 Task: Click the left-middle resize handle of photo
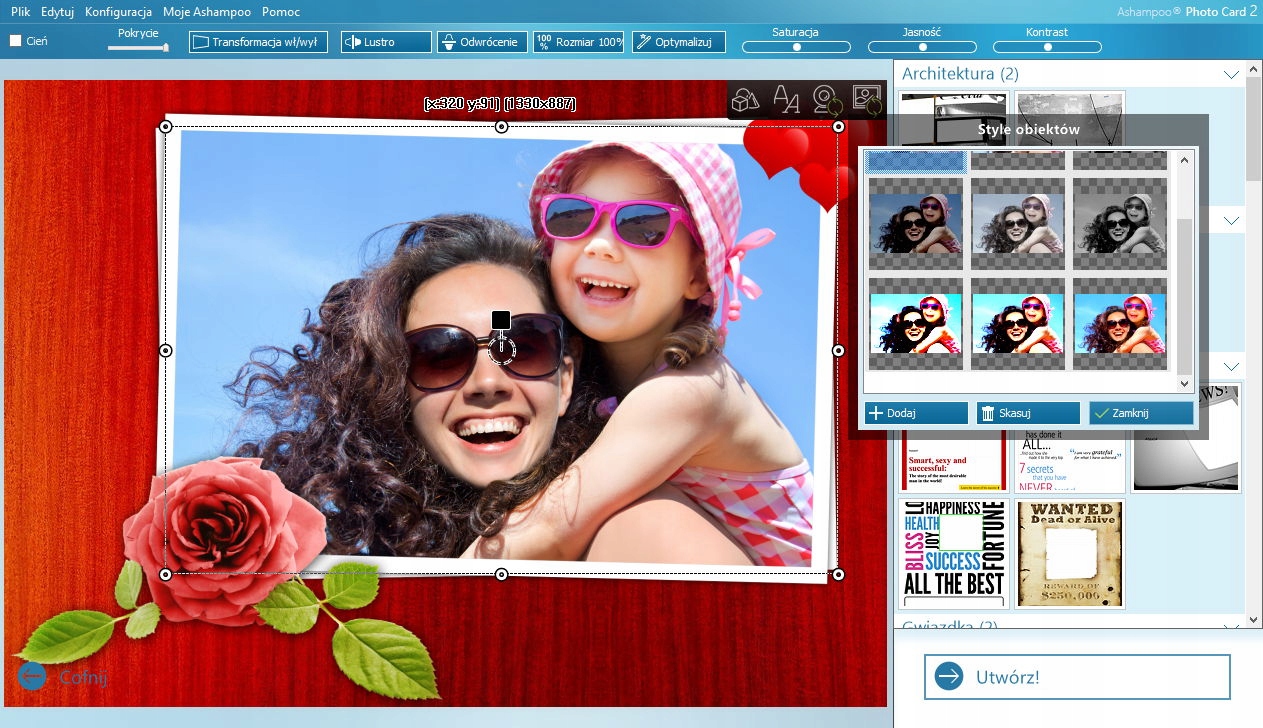[x=166, y=350]
